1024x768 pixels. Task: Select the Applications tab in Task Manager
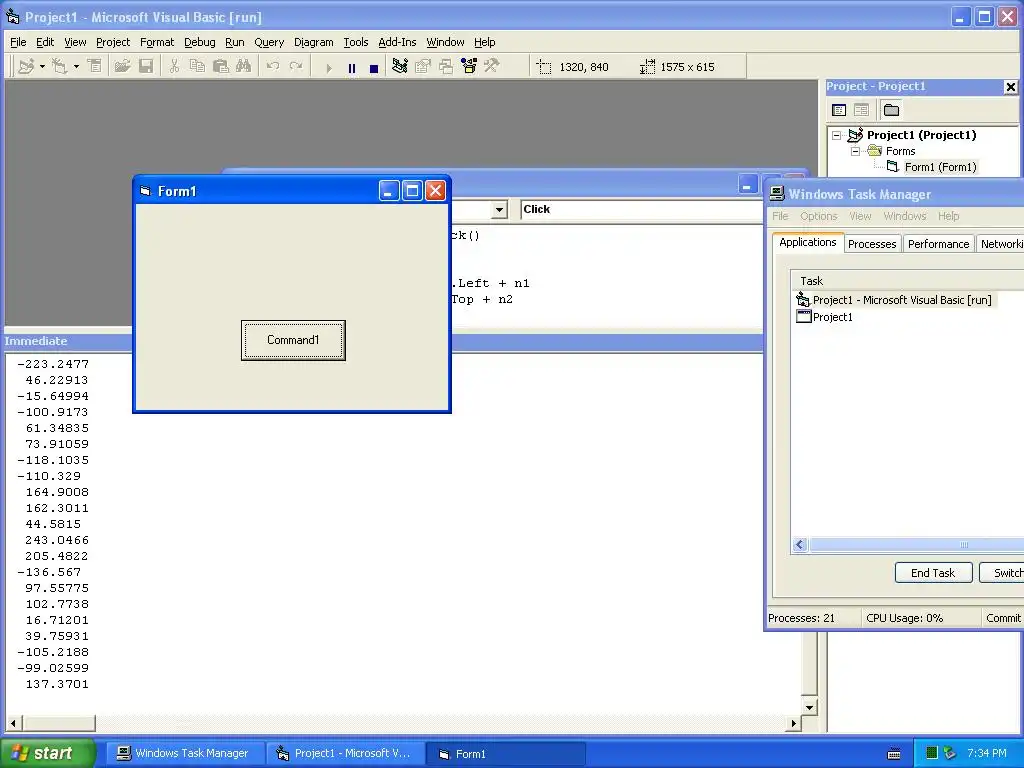point(808,242)
